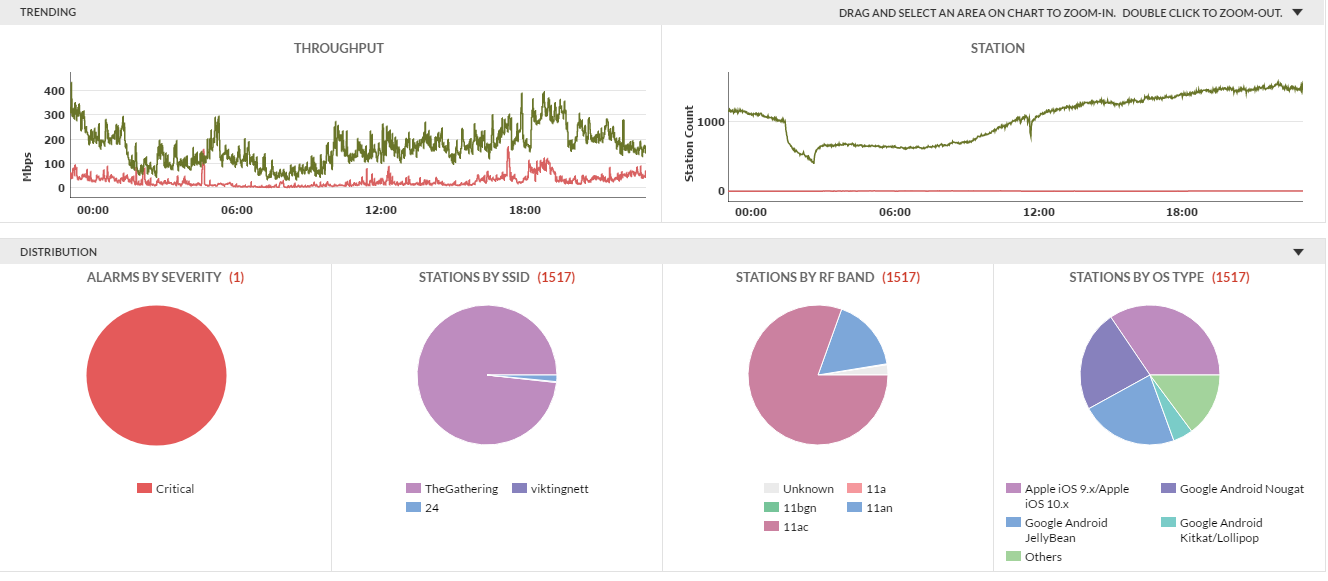This screenshot has height=581, width=1328.
Task: Click the Others OS legend swatch
Action: pos(1013,557)
